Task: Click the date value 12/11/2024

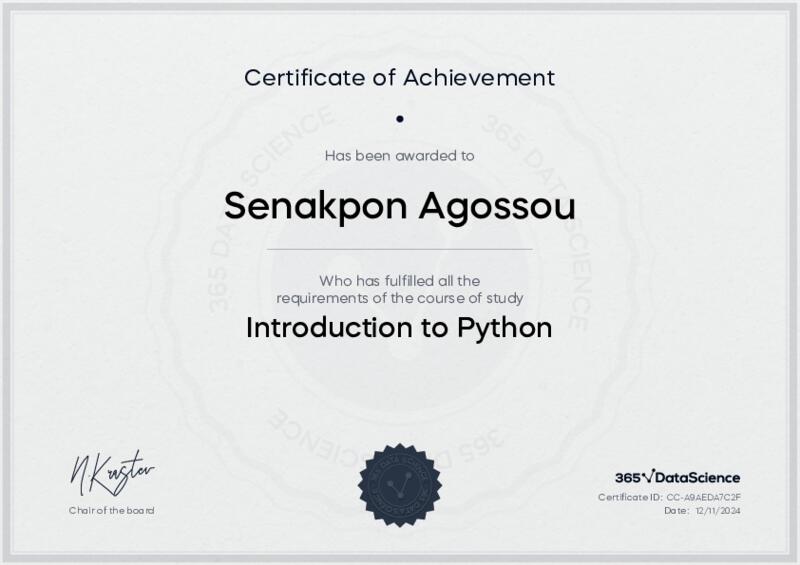Action: (x=717, y=510)
